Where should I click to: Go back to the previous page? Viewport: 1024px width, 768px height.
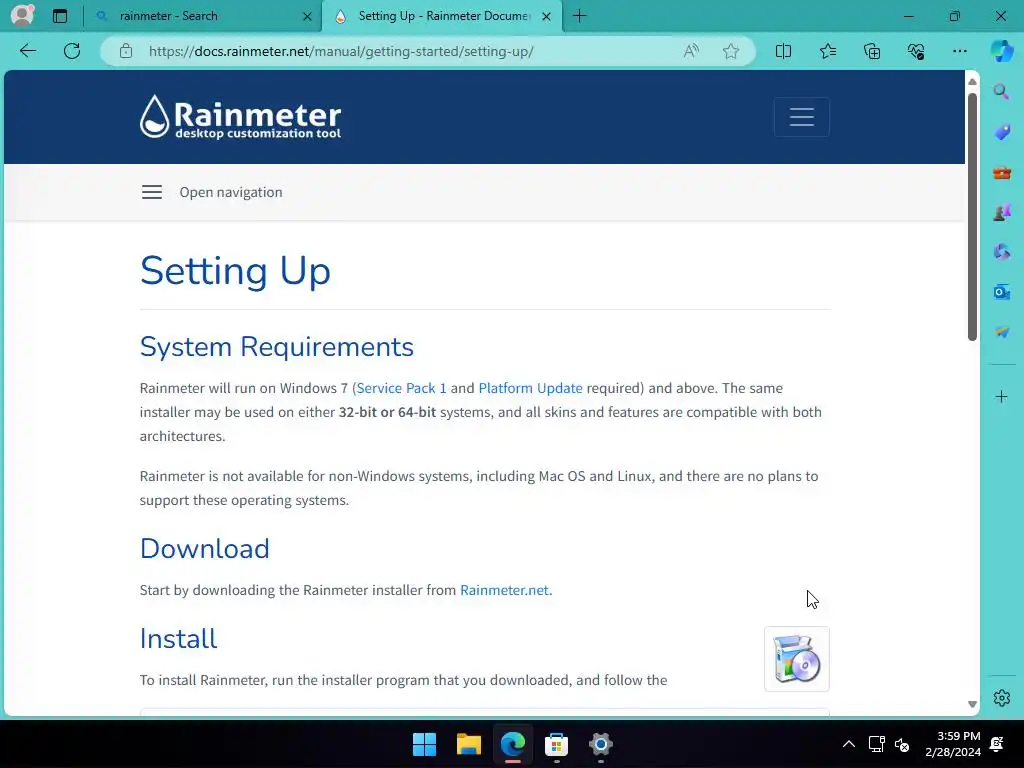(27, 51)
